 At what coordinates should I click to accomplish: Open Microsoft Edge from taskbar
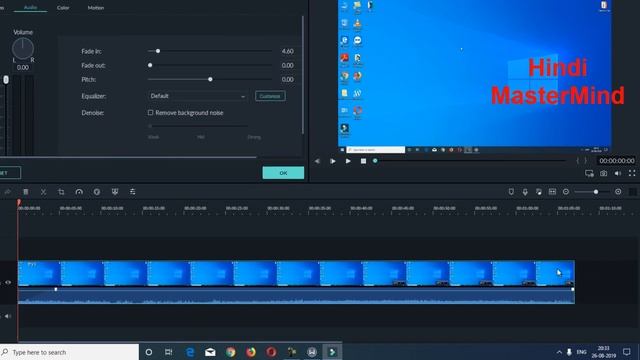190,352
